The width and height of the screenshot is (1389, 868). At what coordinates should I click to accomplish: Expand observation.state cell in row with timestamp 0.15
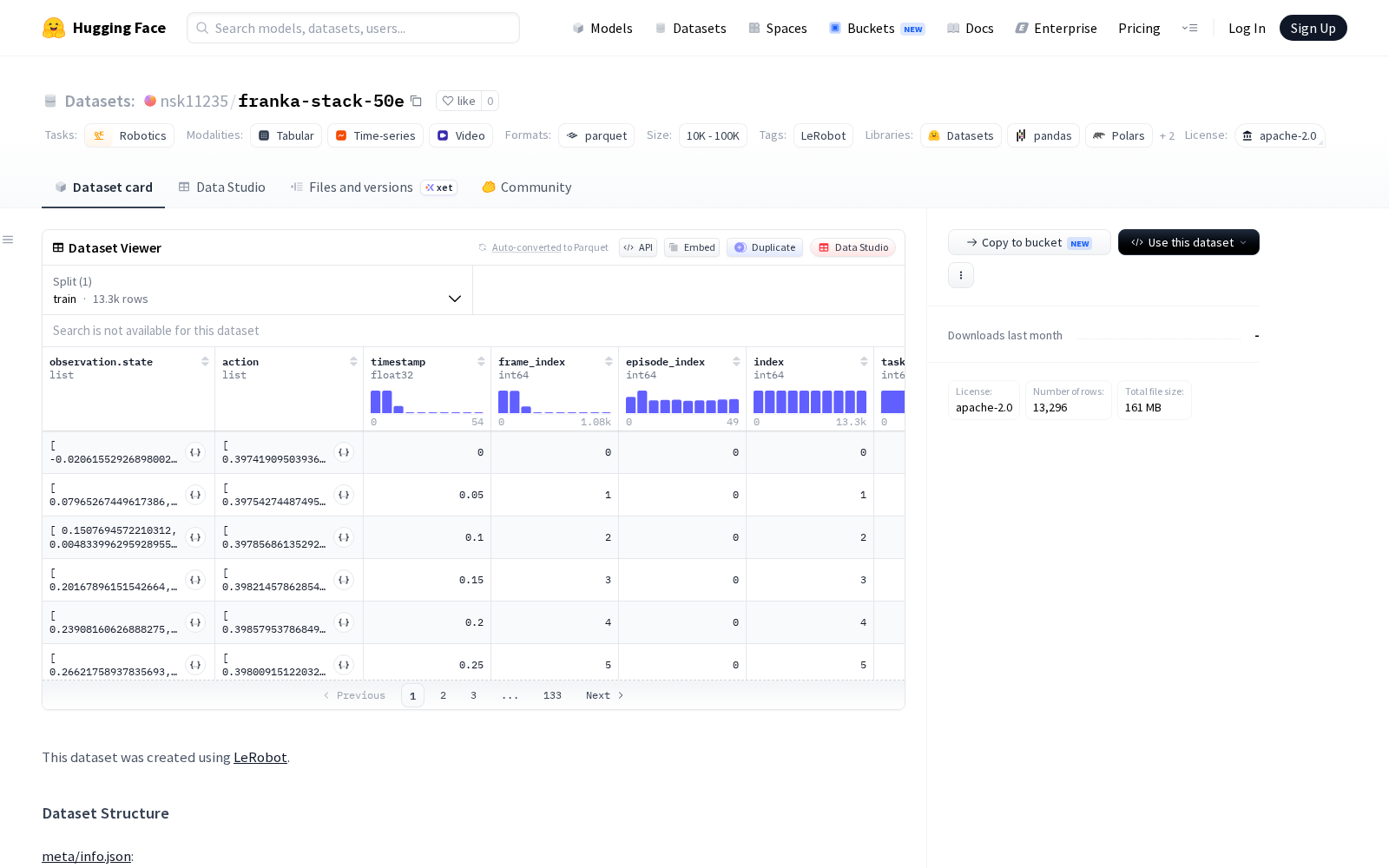195,580
